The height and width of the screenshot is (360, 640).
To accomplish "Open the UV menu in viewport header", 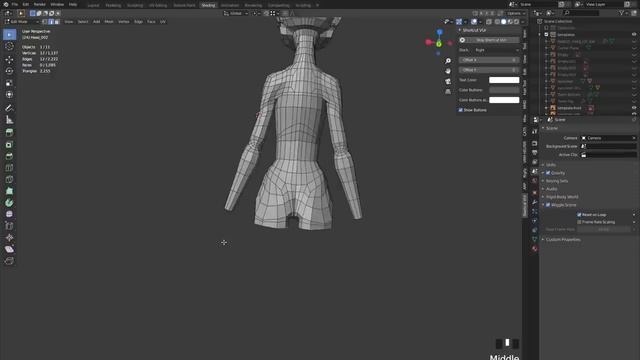I will [x=163, y=22].
